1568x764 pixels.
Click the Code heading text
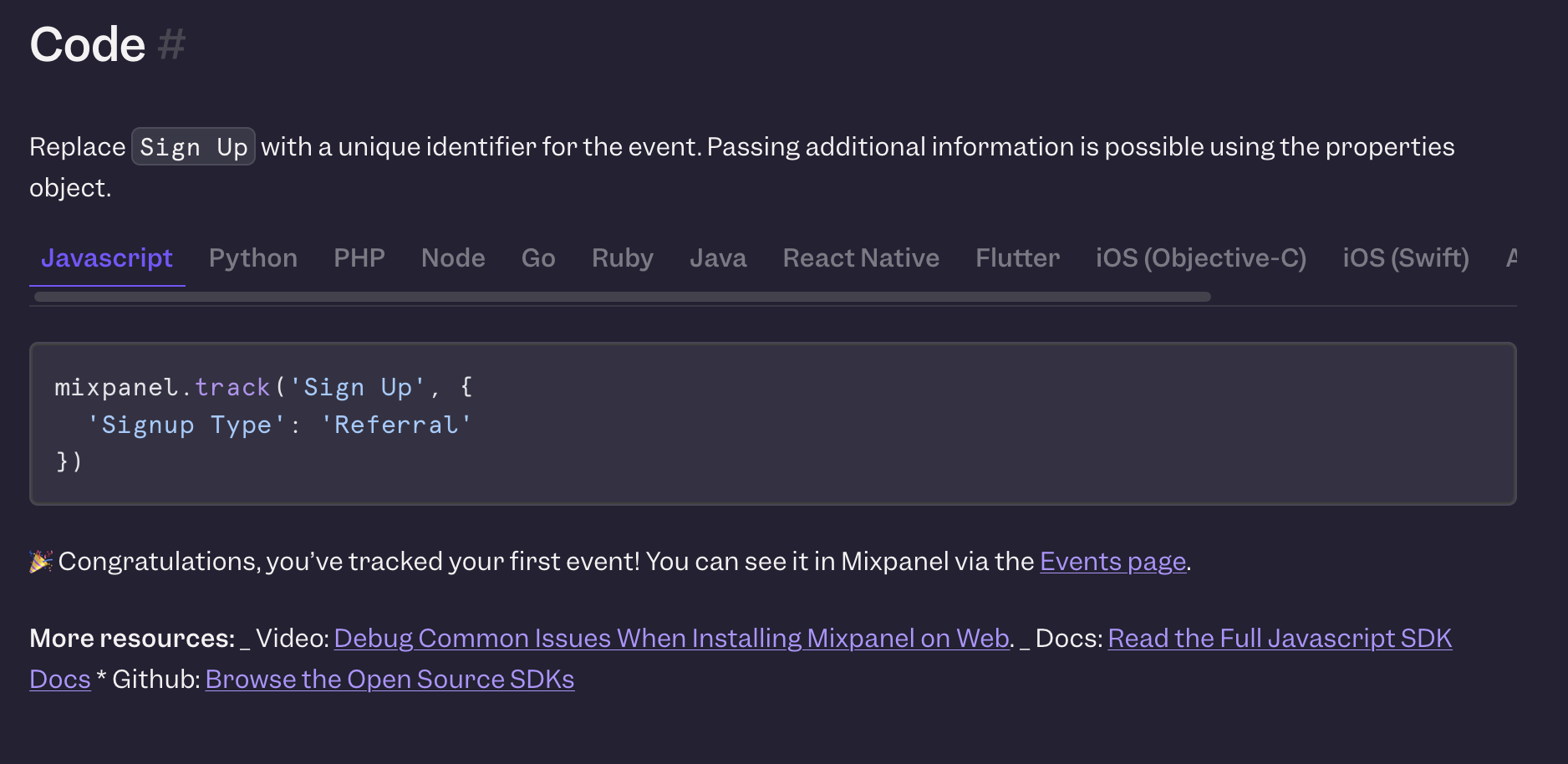tap(88, 44)
